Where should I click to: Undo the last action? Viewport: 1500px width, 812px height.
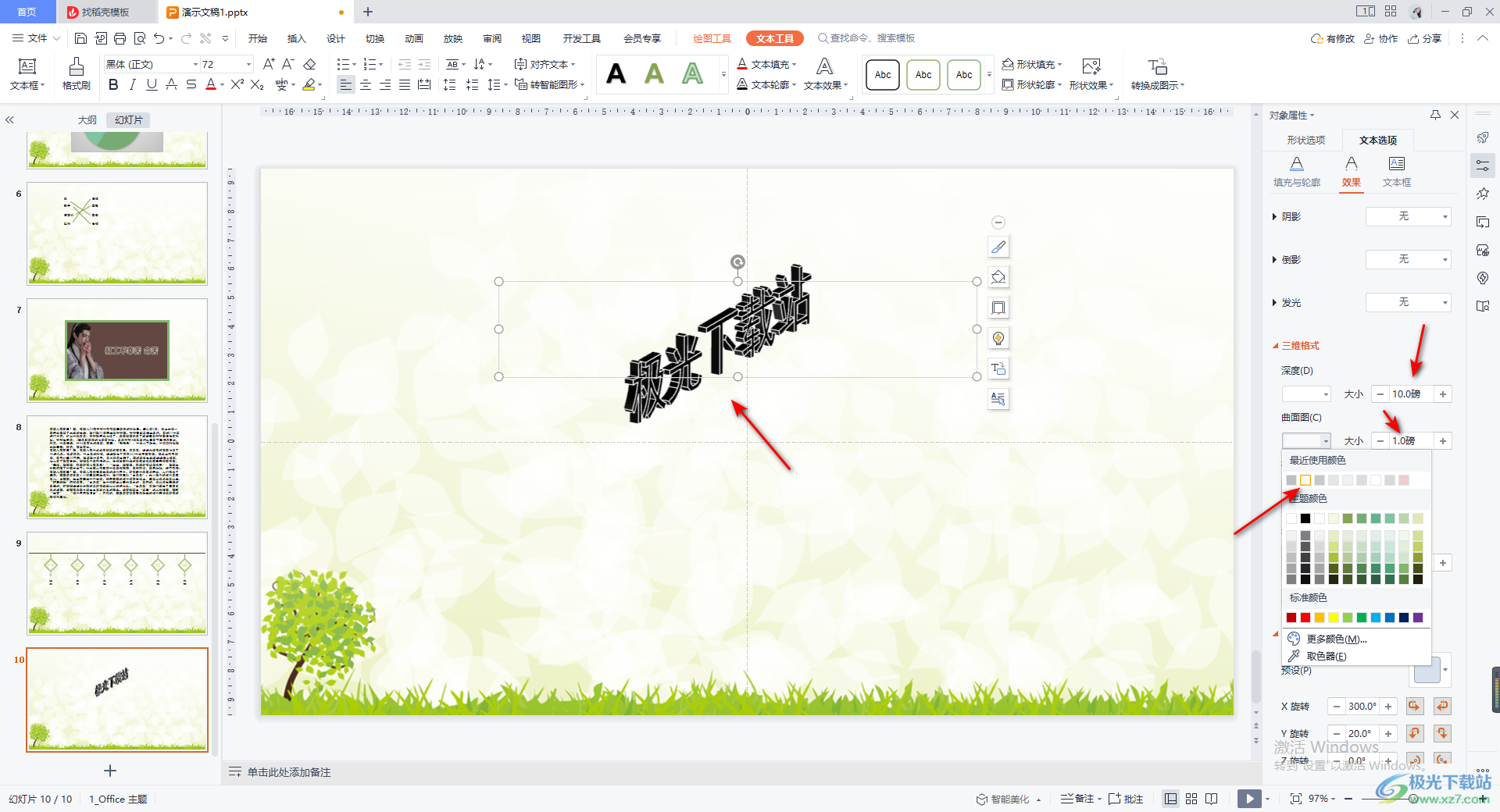(159, 38)
